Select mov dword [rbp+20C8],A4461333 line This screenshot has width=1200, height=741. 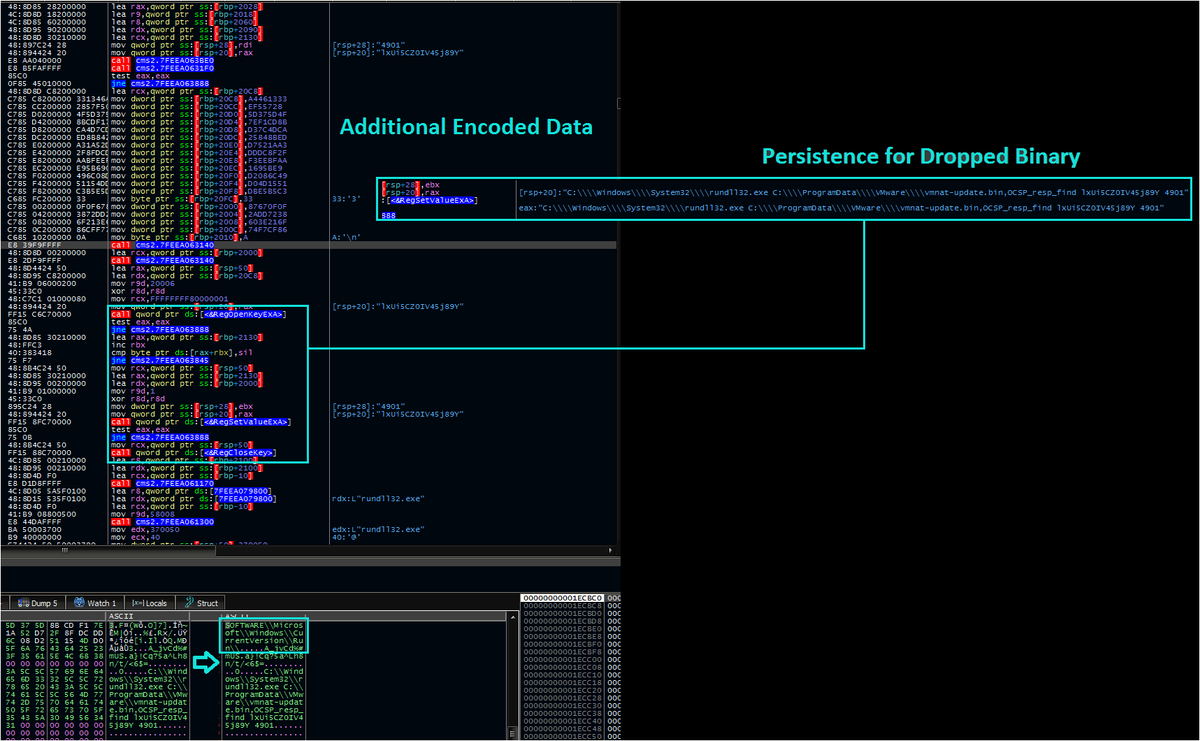[199, 101]
